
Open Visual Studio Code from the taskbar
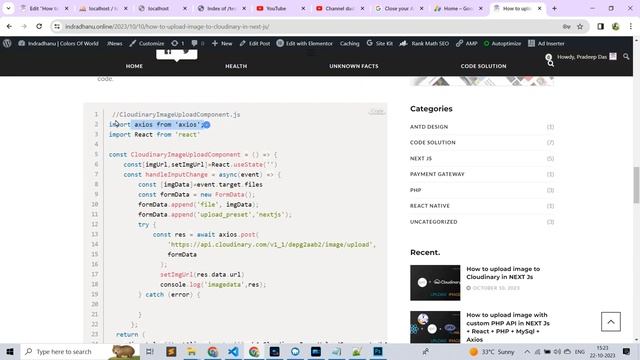[x=233, y=351]
